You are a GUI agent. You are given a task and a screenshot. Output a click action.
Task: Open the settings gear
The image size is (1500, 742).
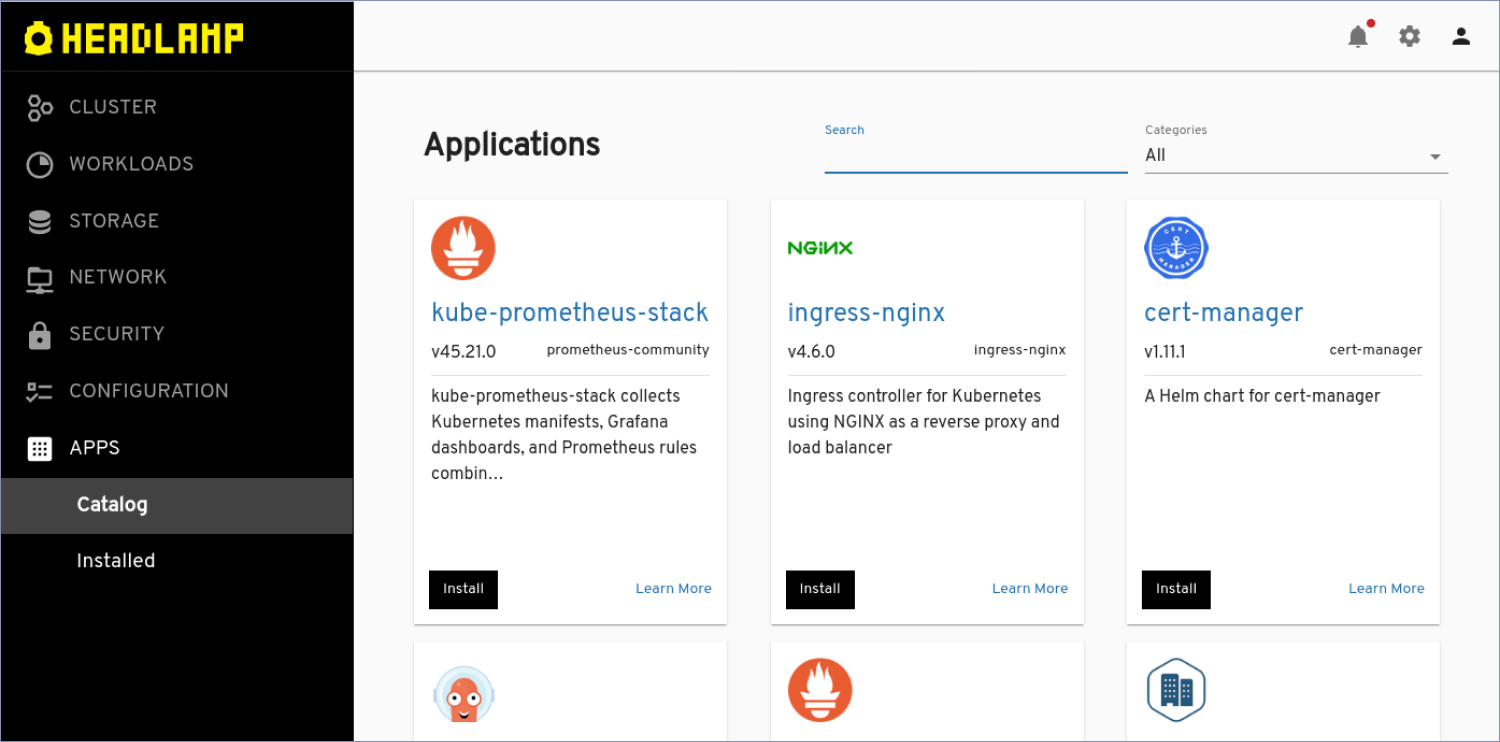click(x=1409, y=37)
